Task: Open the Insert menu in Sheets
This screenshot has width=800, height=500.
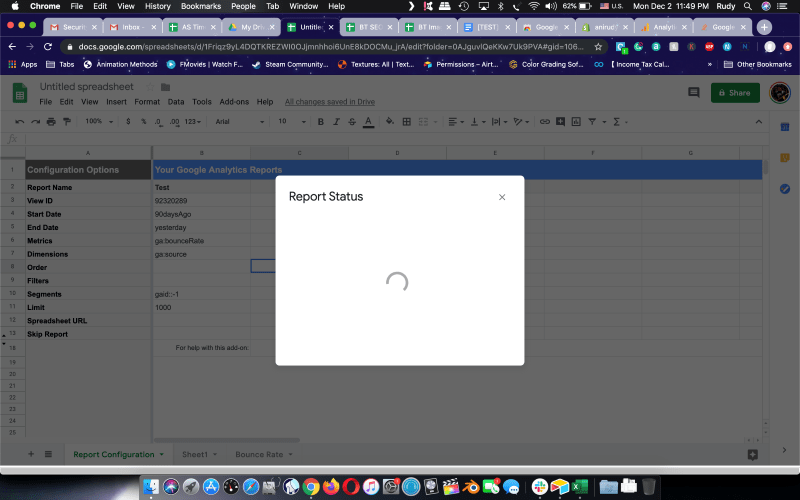Action: pos(116,102)
